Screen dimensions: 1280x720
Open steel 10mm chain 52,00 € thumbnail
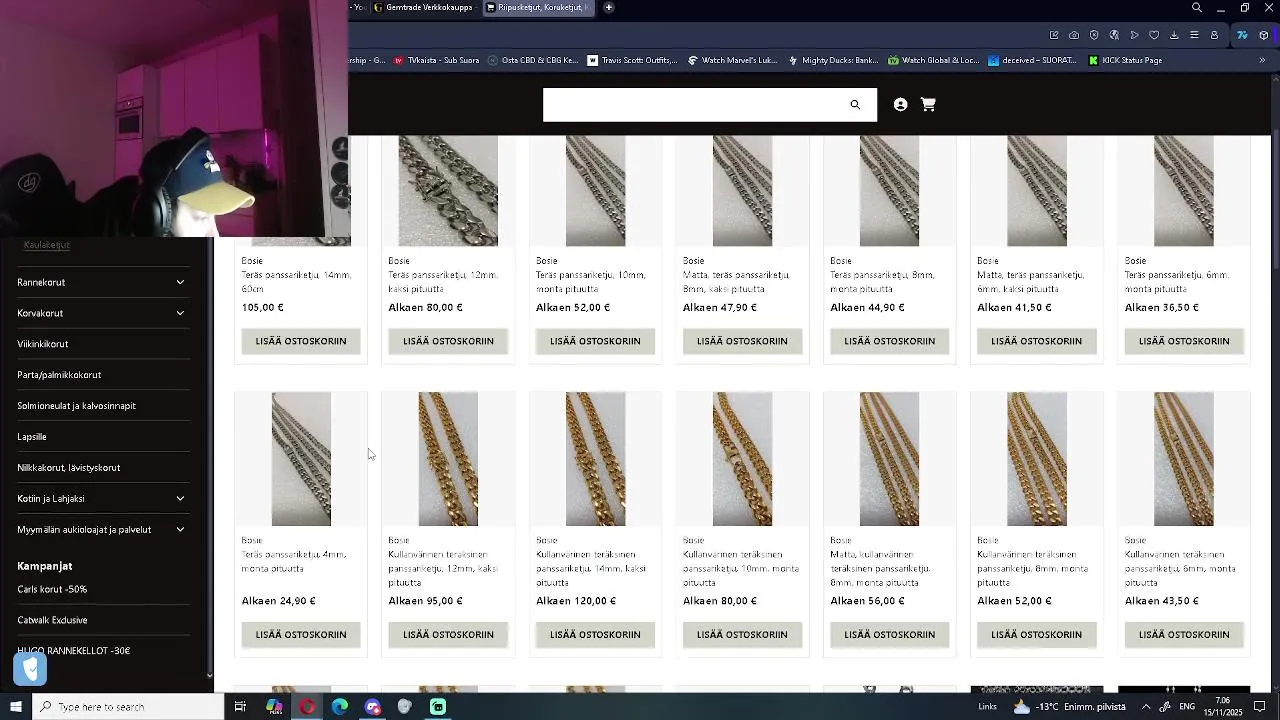point(595,191)
